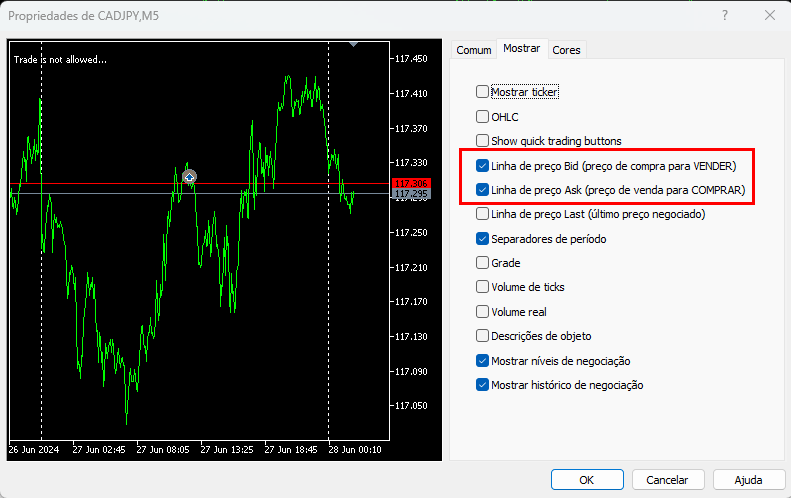Click the chart shift triangle marker
Screen dimensions: 791x498
pos(354,44)
